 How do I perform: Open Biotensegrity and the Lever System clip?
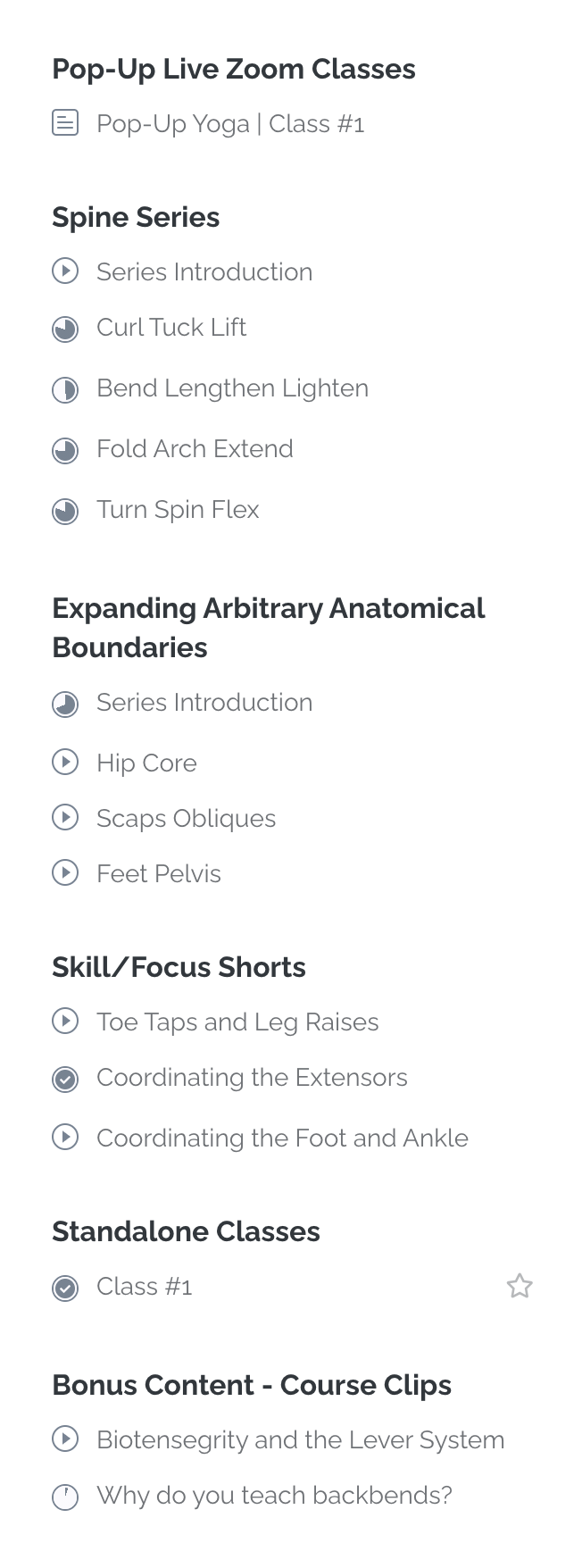click(x=300, y=1439)
